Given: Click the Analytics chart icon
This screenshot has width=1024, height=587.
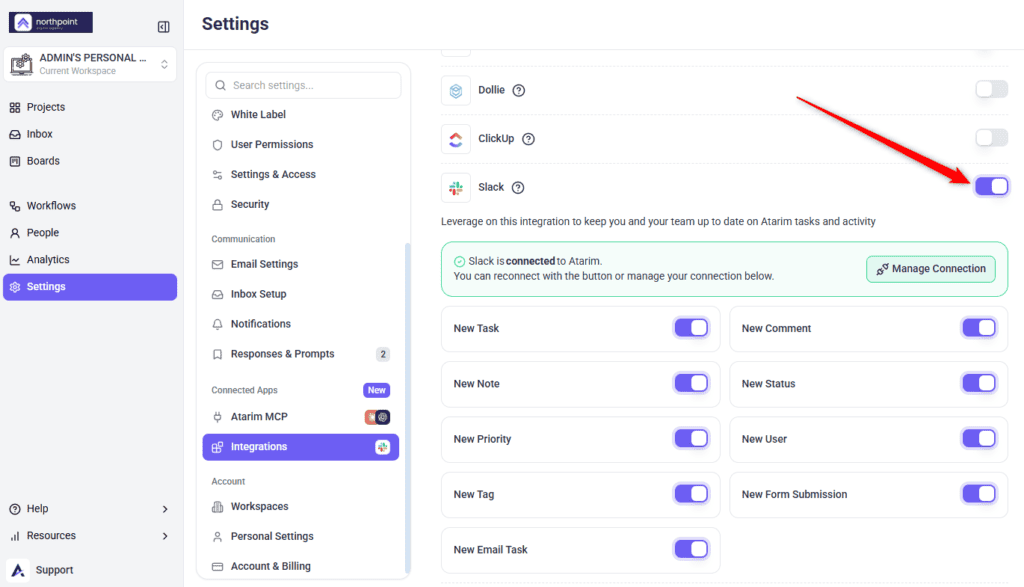Looking at the screenshot, I should pos(15,260).
